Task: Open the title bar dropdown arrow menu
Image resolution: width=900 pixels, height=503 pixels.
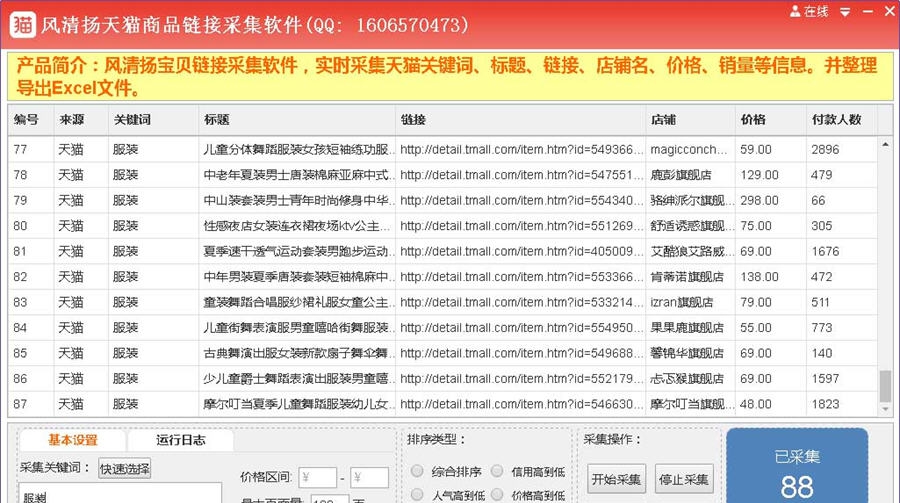Action: click(845, 12)
